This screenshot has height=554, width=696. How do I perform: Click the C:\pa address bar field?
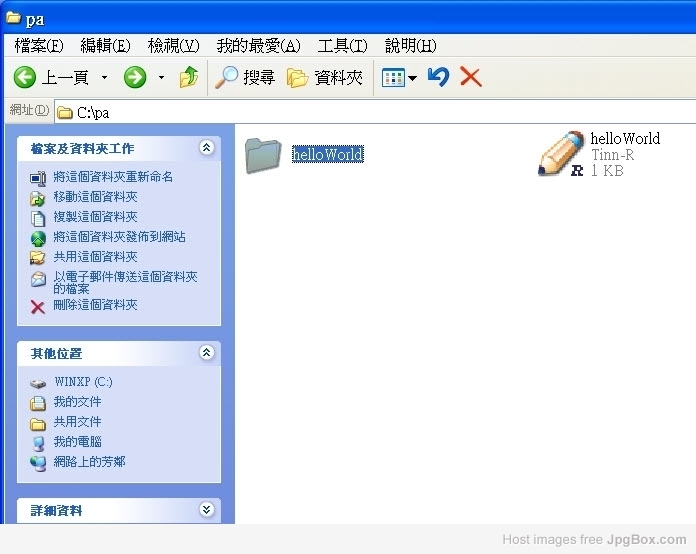point(375,112)
